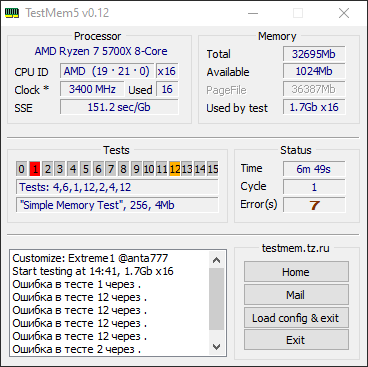Image resolution: width=368 pixels, height=367 pixels.
Task: Click the Error(s) count 7 field
Action: (x=314, y=205)
